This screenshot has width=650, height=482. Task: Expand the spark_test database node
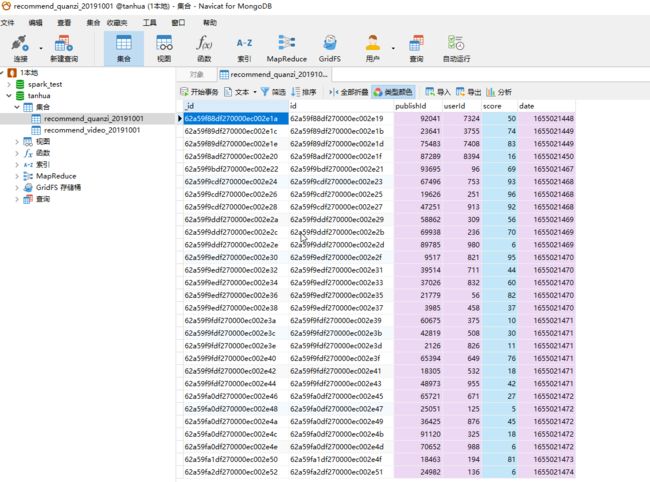(x=9, y=84)
